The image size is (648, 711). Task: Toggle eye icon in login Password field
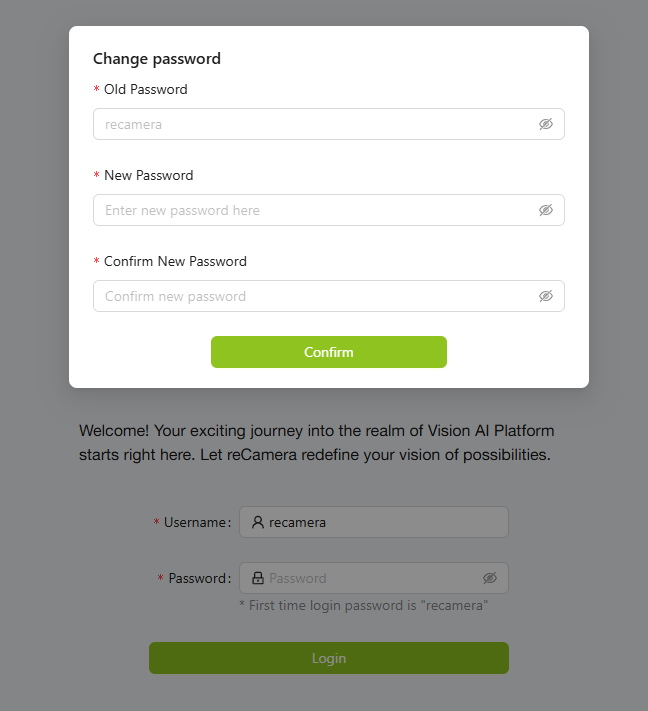pos(490,578)
